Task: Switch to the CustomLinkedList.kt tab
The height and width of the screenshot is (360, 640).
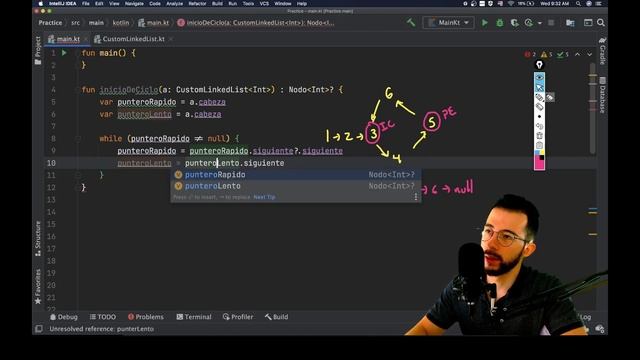Action: point(133,39)
